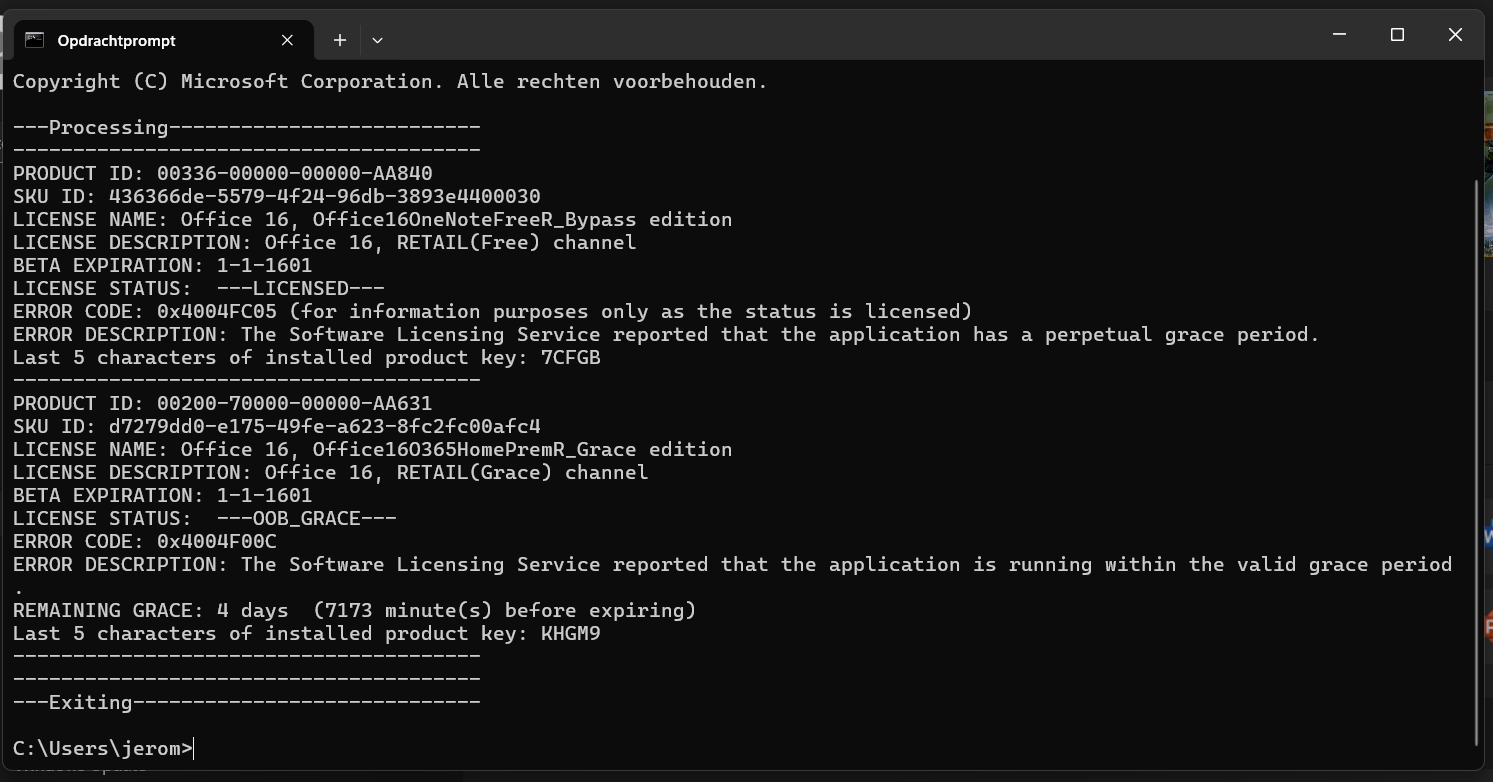This screenshot has width=1493, height=782.
Task: Close the Opdrachtprompt tab
Action: coord(287,40)
